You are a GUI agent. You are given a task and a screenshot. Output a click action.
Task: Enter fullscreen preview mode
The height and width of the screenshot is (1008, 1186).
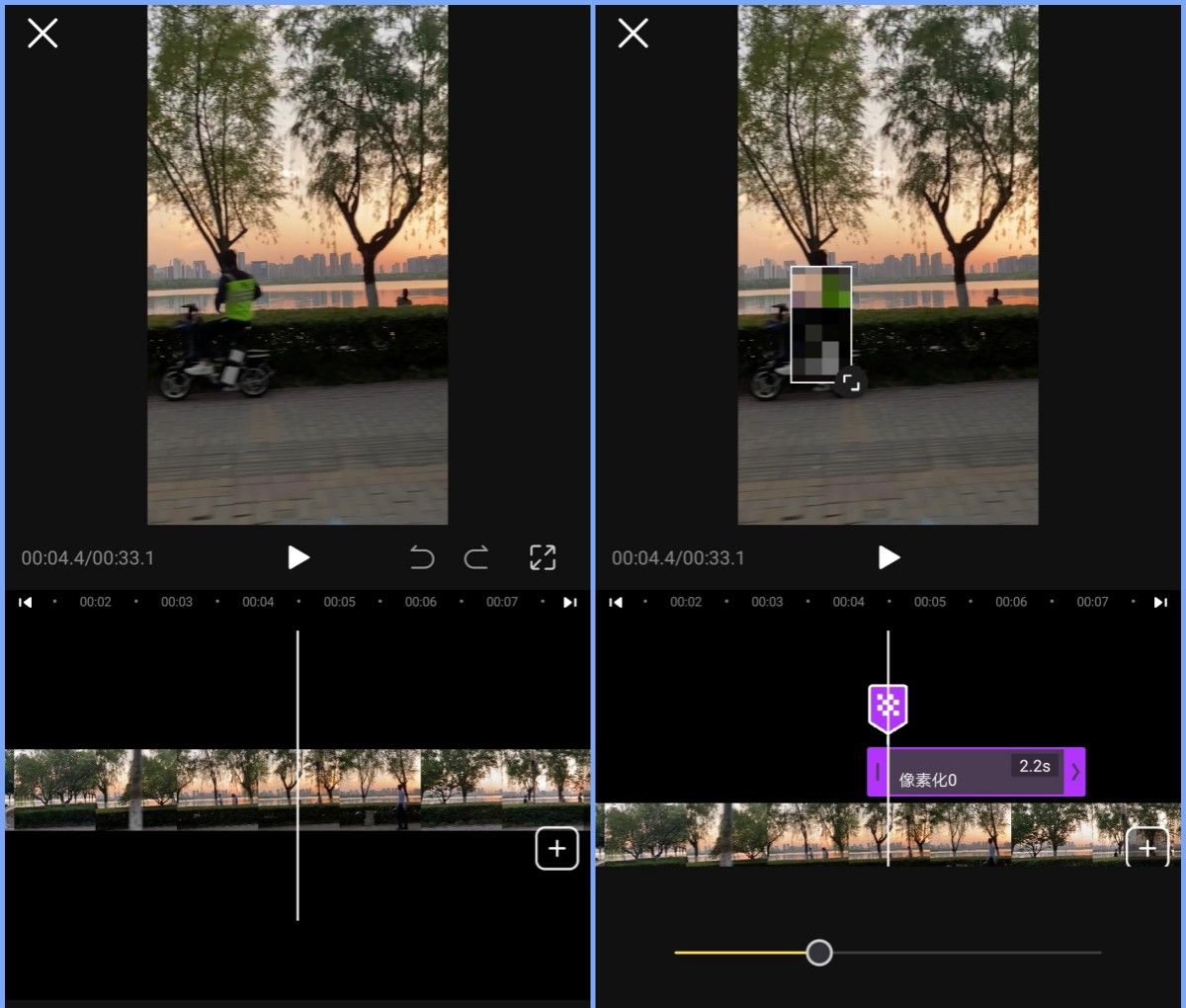pyautogui.click(x=543, y=557)
